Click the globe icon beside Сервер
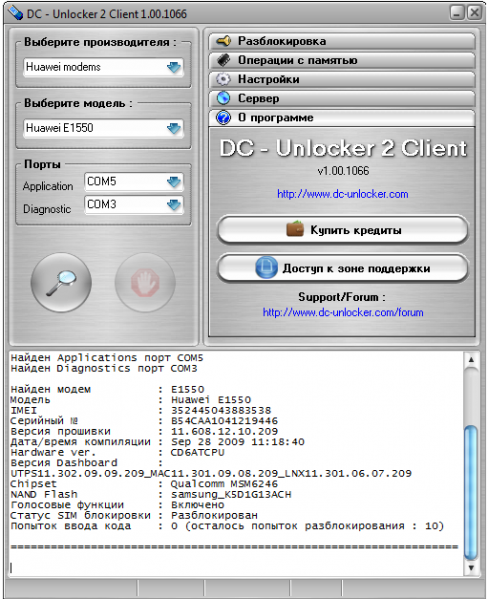 [224, 98]
